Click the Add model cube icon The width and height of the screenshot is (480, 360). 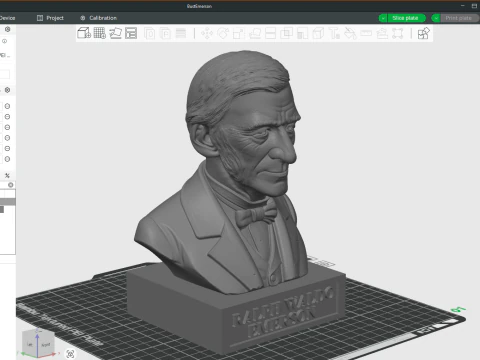point(84,33)
